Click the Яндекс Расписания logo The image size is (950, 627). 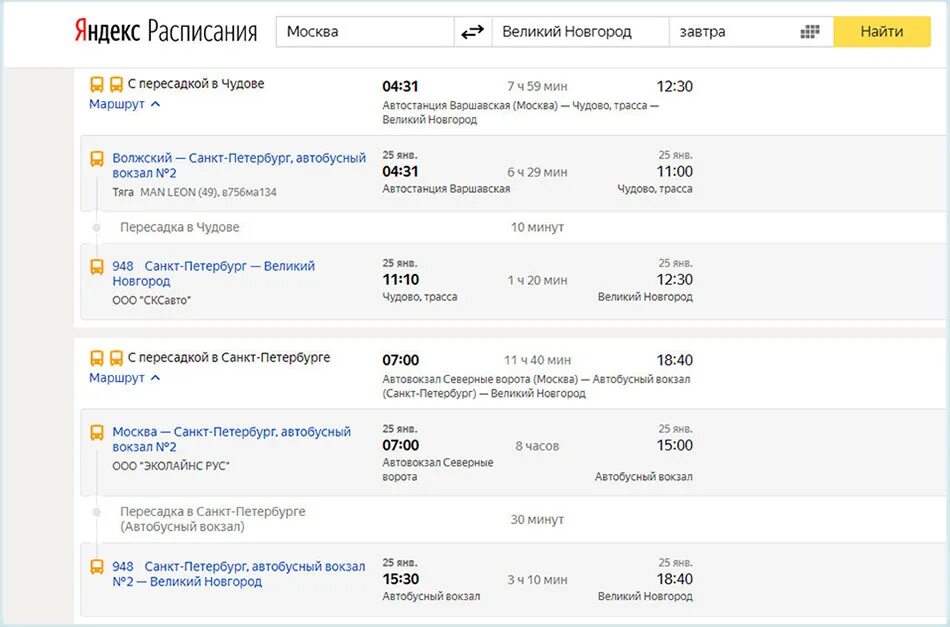pyautogui.click(x=165, y=31)
